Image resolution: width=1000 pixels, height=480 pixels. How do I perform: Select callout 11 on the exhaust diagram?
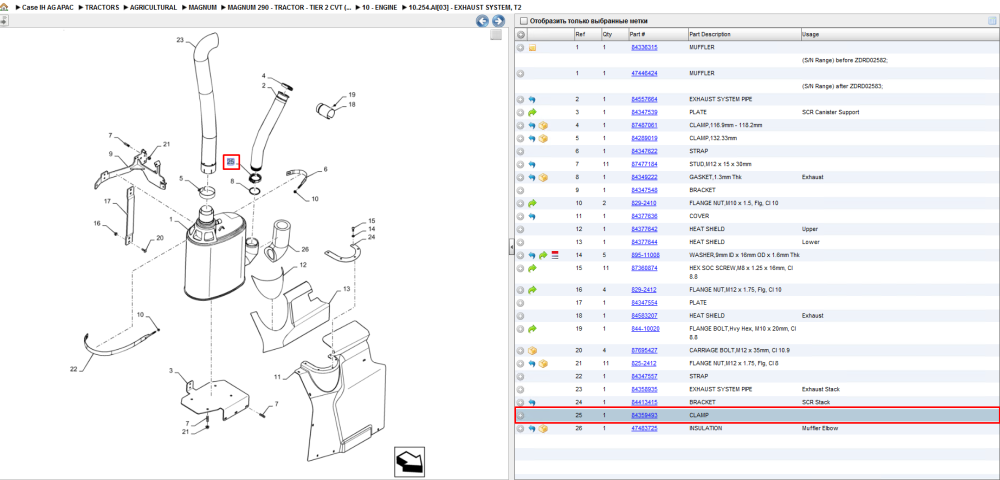coord(277,377)
